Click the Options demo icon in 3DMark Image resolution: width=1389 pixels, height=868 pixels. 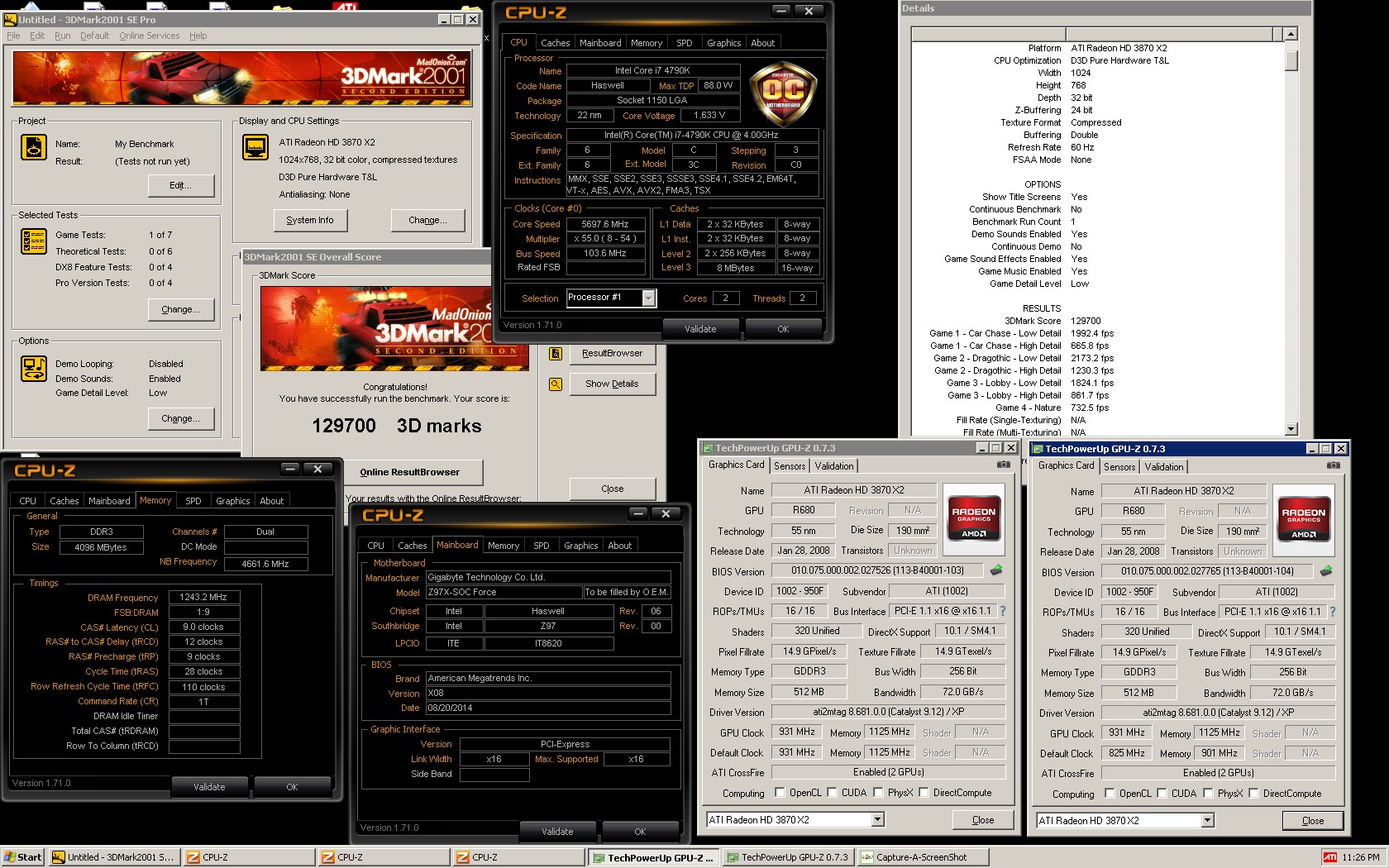[x=34, y=369]
